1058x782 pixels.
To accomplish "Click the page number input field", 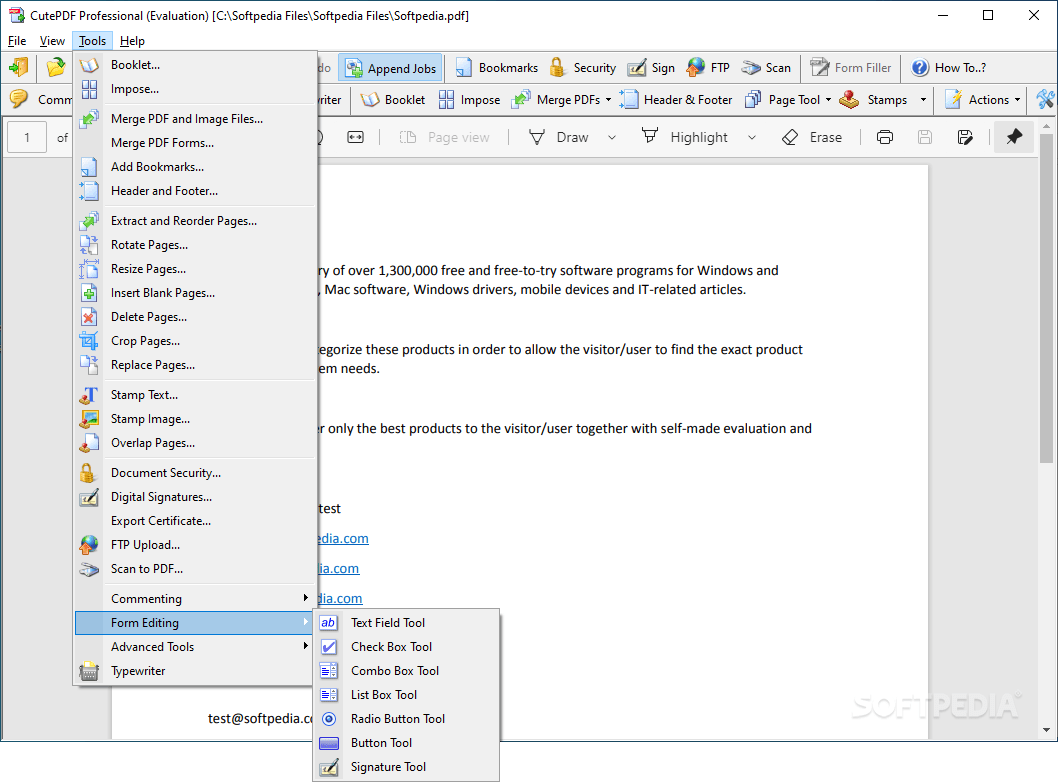I will [x=27, y=138].
